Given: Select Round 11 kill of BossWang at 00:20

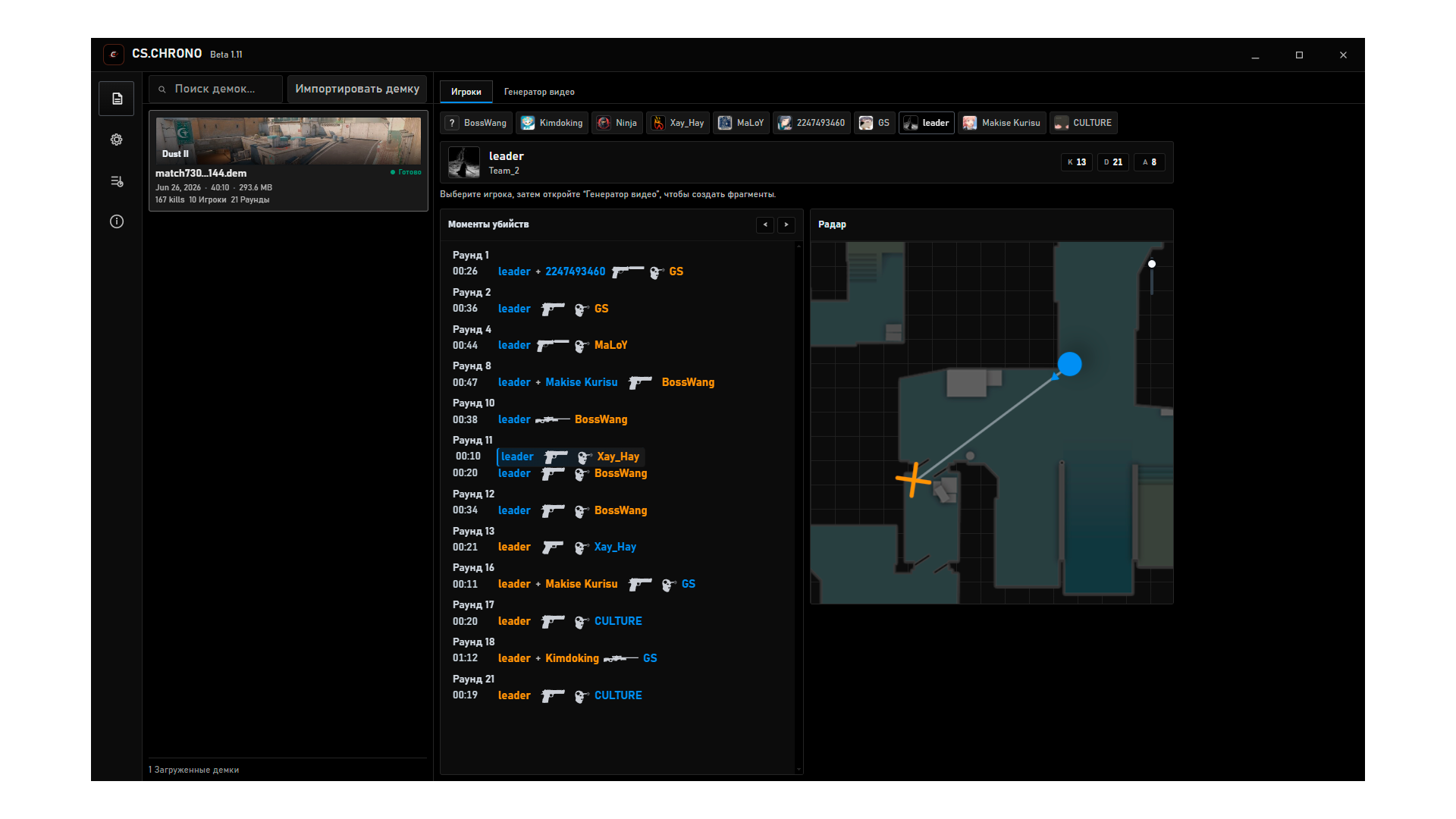Looking at the screenshot, I should tap(550, 473).
